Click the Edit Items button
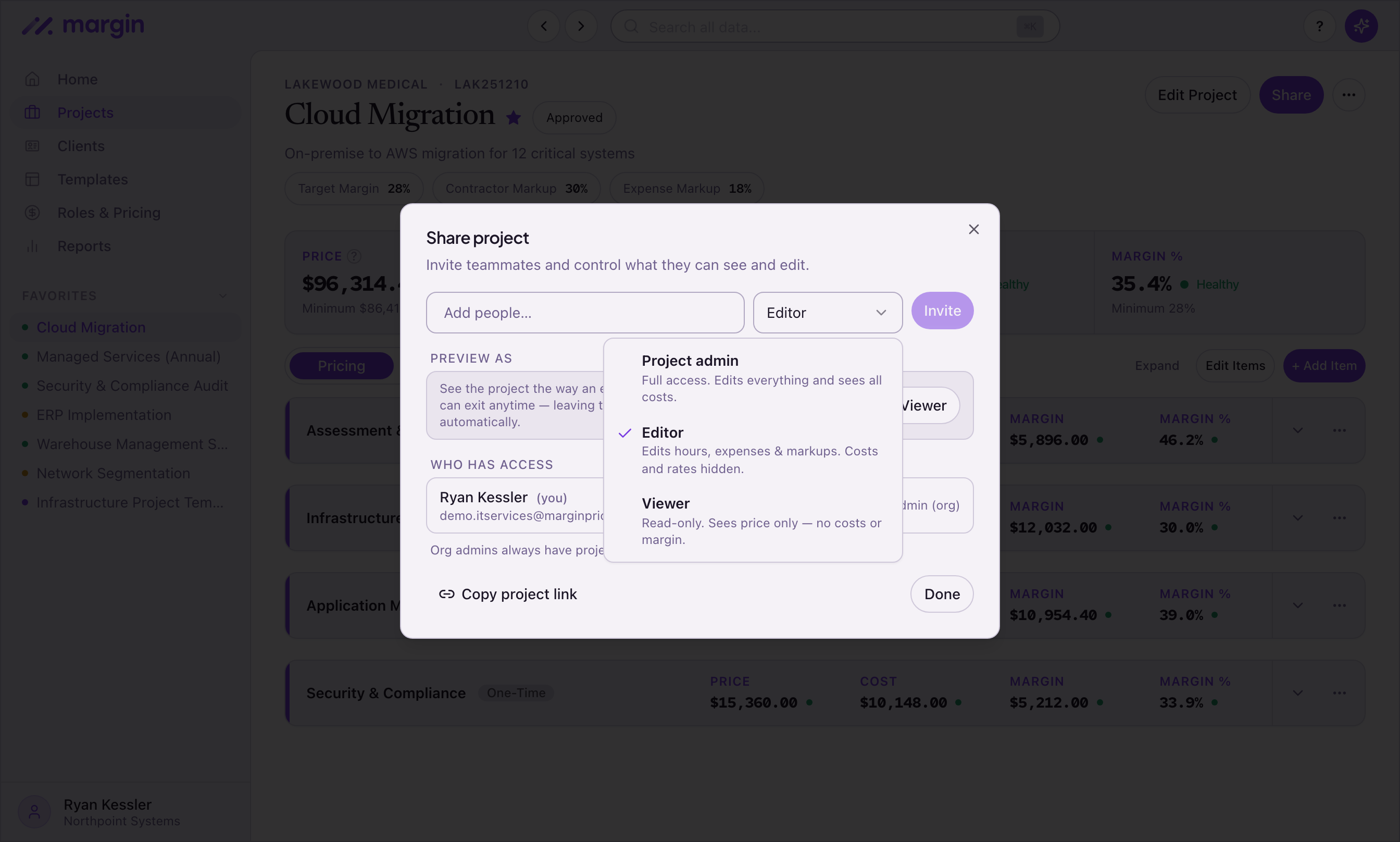 1235,366
